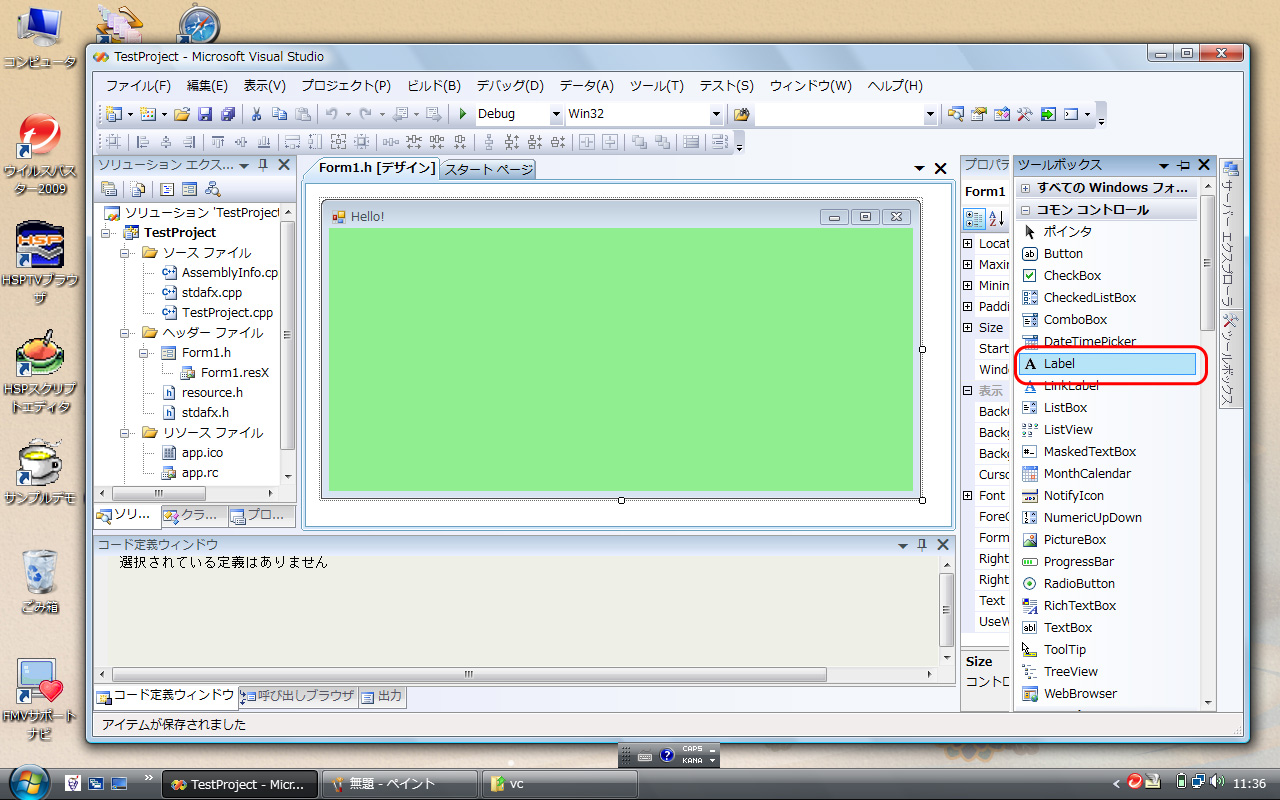Image resolution: width=1280 pixels, height=800 pixels.
Task: Click the Categorized view icon in Properties panel
Action: [974, 219]
